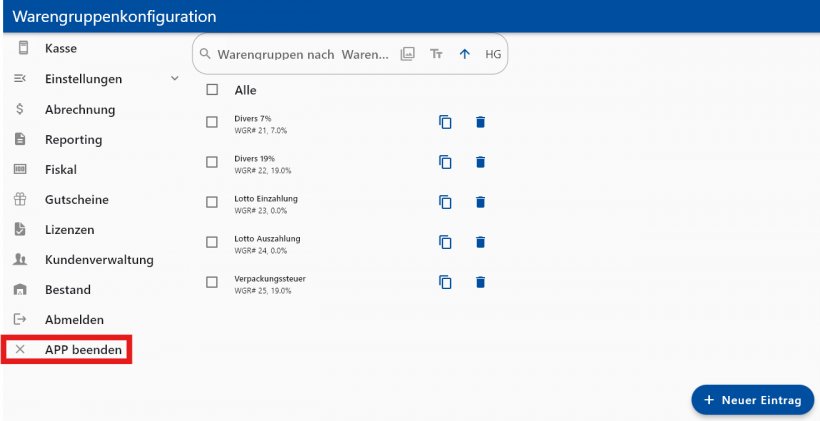Duplicate the Lotto Einzahlung entry
The width and height of the screenshot is (820, 421).
click(445, 202)
